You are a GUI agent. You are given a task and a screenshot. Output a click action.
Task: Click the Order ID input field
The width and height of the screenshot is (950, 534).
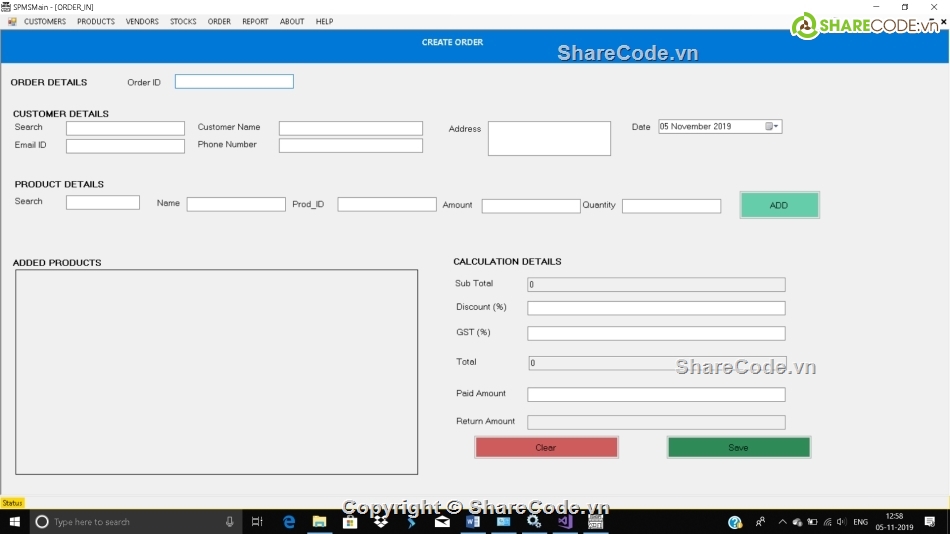(234, 82)
